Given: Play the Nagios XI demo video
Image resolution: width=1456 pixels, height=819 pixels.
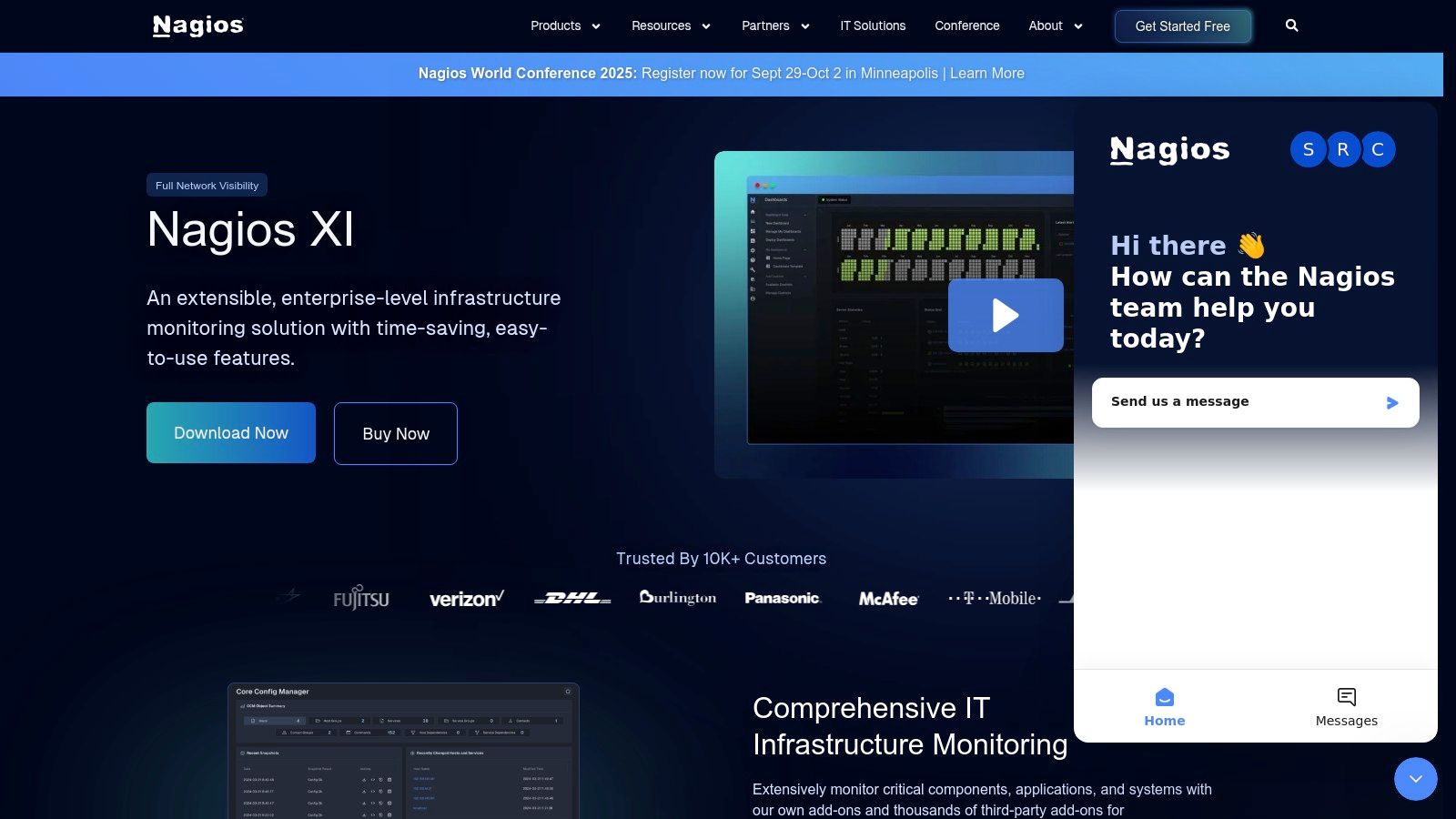Looking at the screenshot, I should [1006, 316].
